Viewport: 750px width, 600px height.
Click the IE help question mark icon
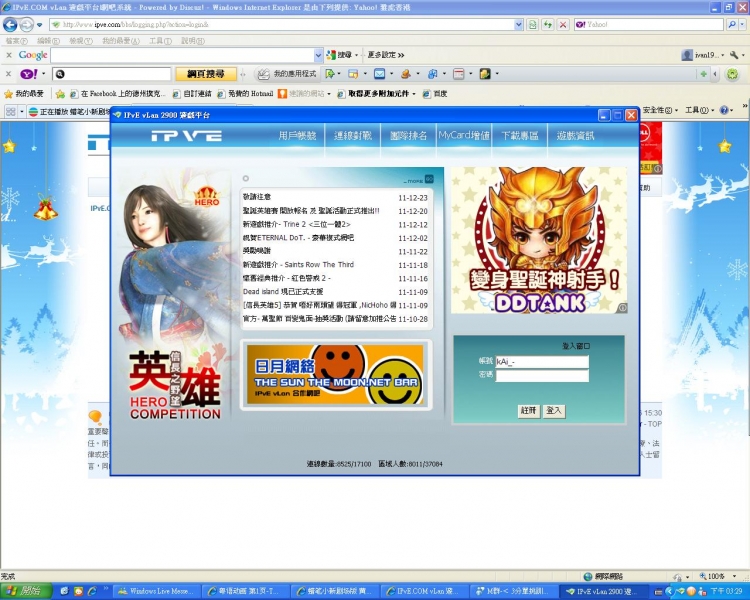(x=724, y=111)
